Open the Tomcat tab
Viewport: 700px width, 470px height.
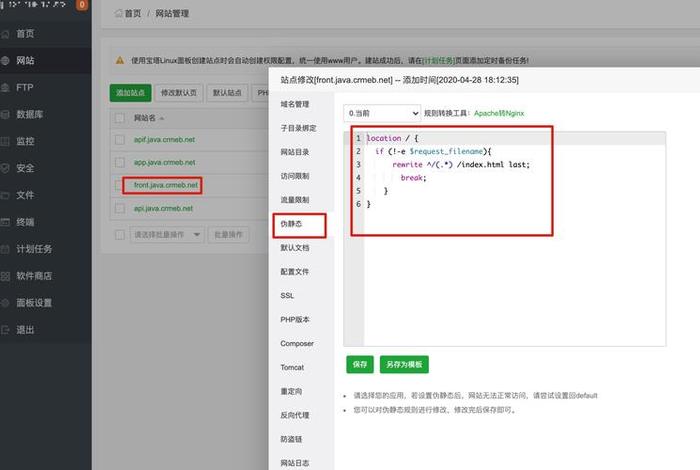pyautogui.click(x=292, y=367)
